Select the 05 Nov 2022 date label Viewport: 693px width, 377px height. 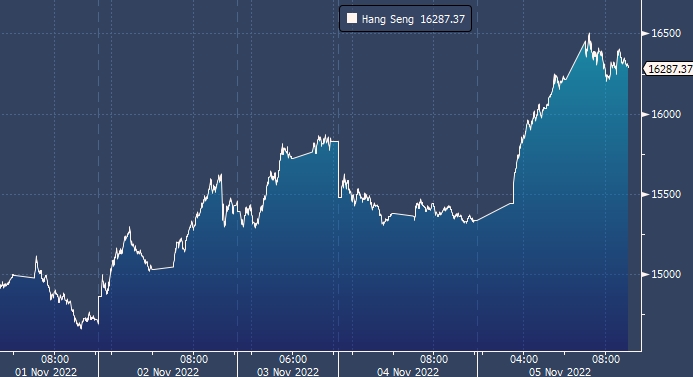[560, 372]
